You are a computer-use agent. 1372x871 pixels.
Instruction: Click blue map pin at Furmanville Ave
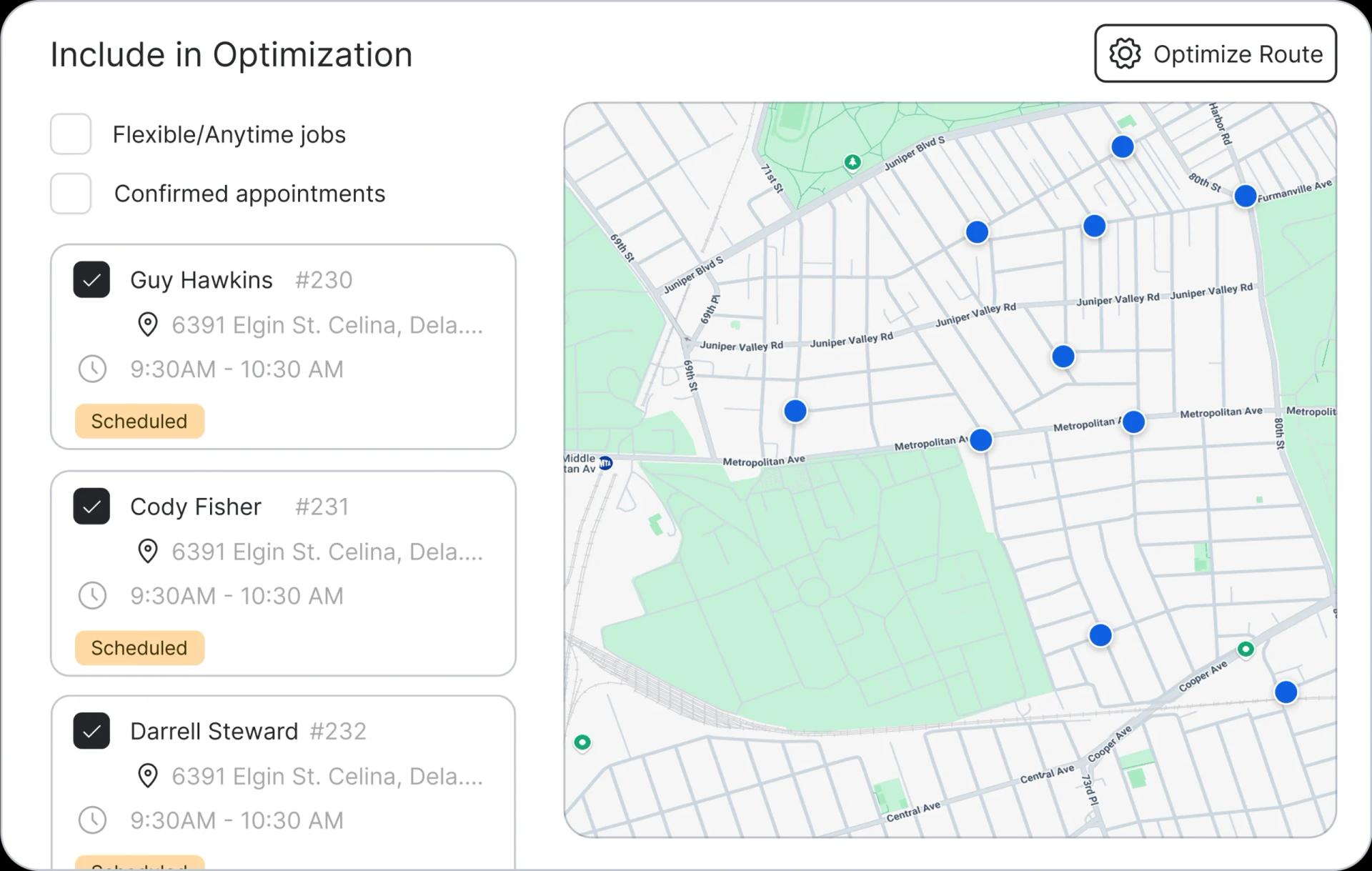pos(1245,195)
